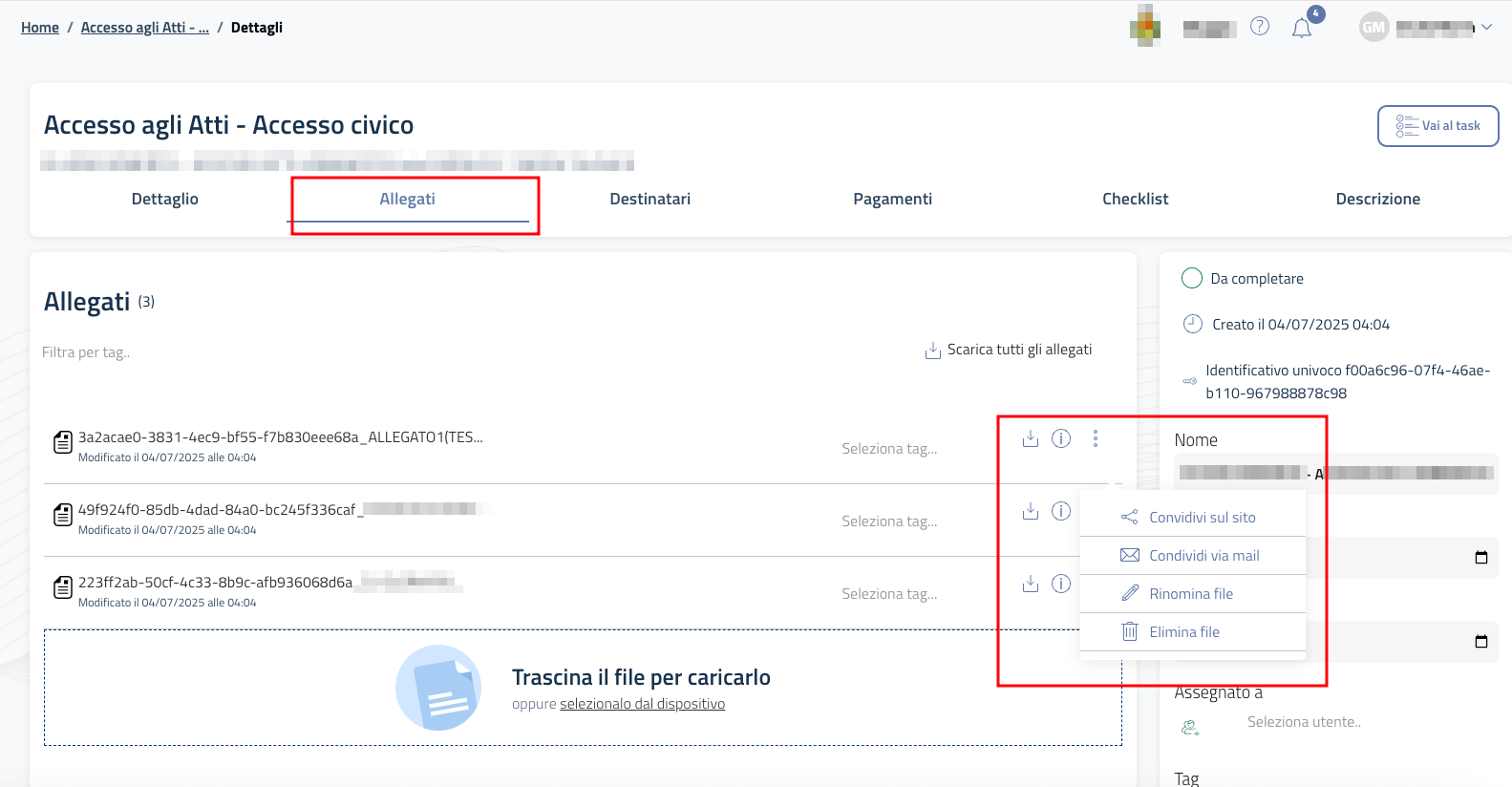Viewport: 1512px width, 787px height.
Task: Download the first ALLEGATO1 attachment
Action: (1030, 438)
